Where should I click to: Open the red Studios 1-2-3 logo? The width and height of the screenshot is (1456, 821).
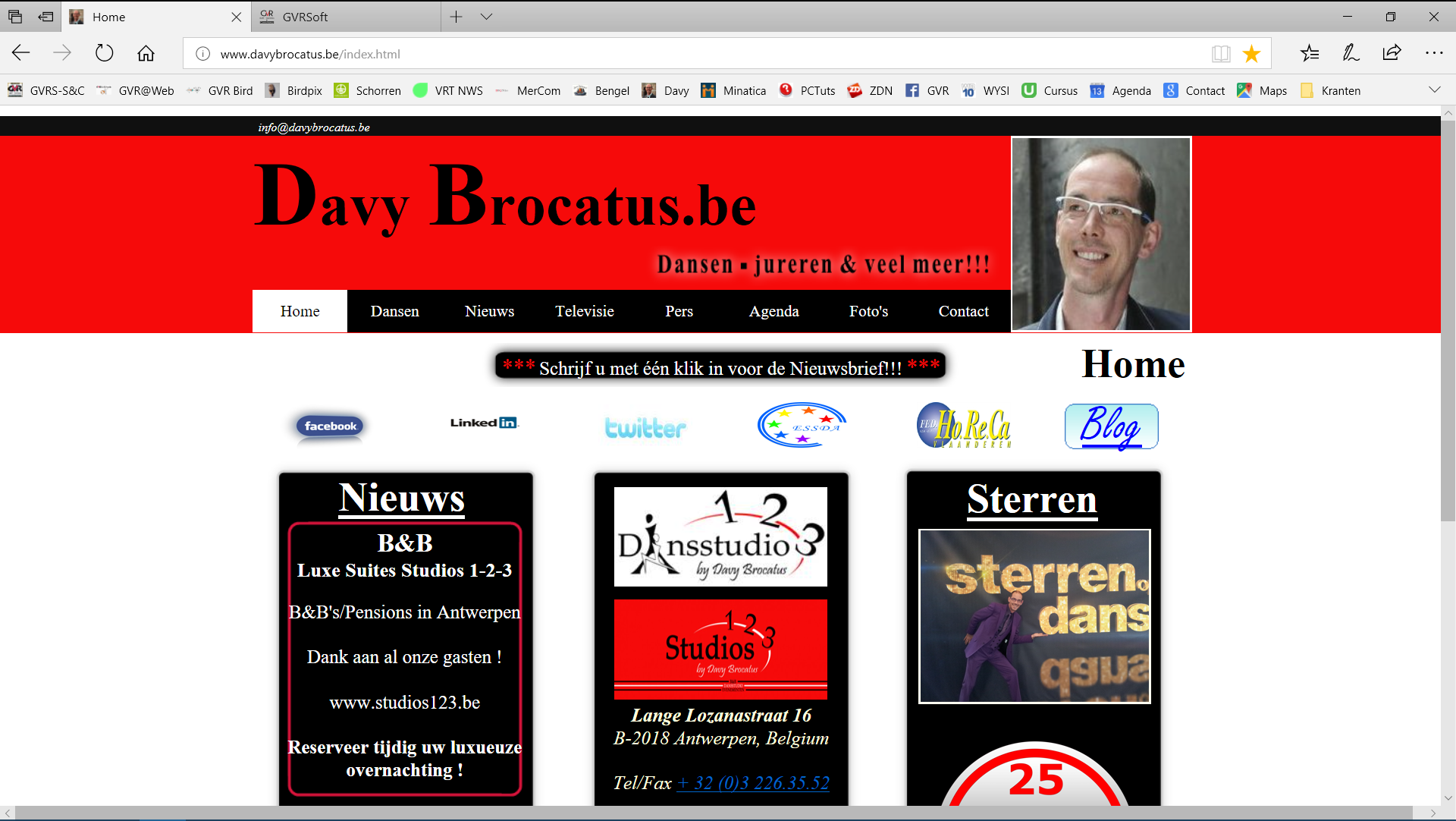[720, 649]
